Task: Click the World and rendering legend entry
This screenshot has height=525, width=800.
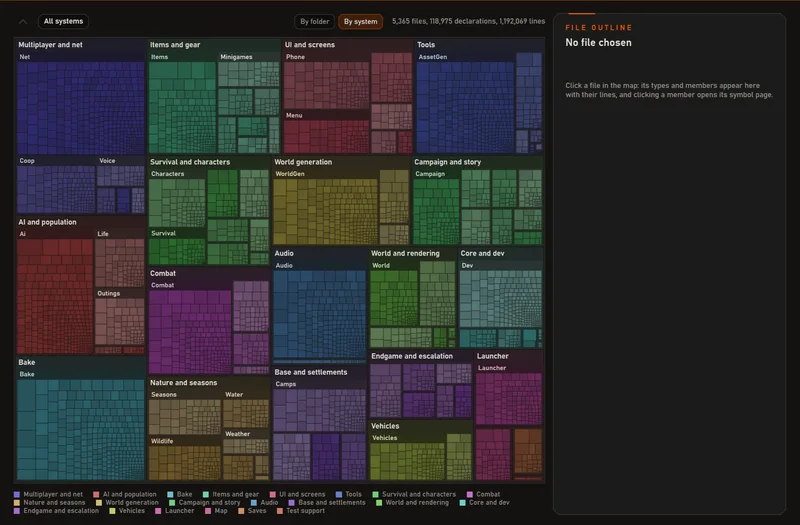Action: point(412,503)
